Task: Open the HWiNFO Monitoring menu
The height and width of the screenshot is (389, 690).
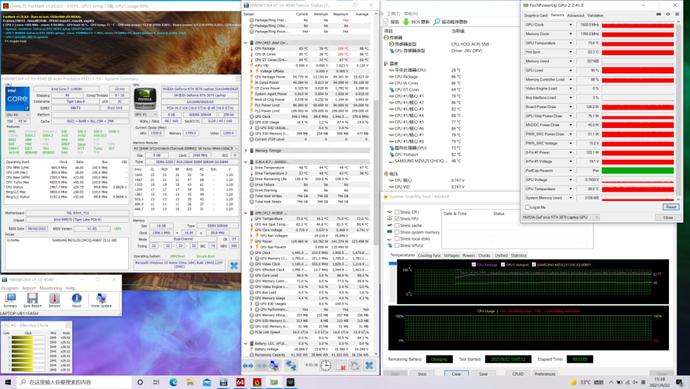Action: 51,288
